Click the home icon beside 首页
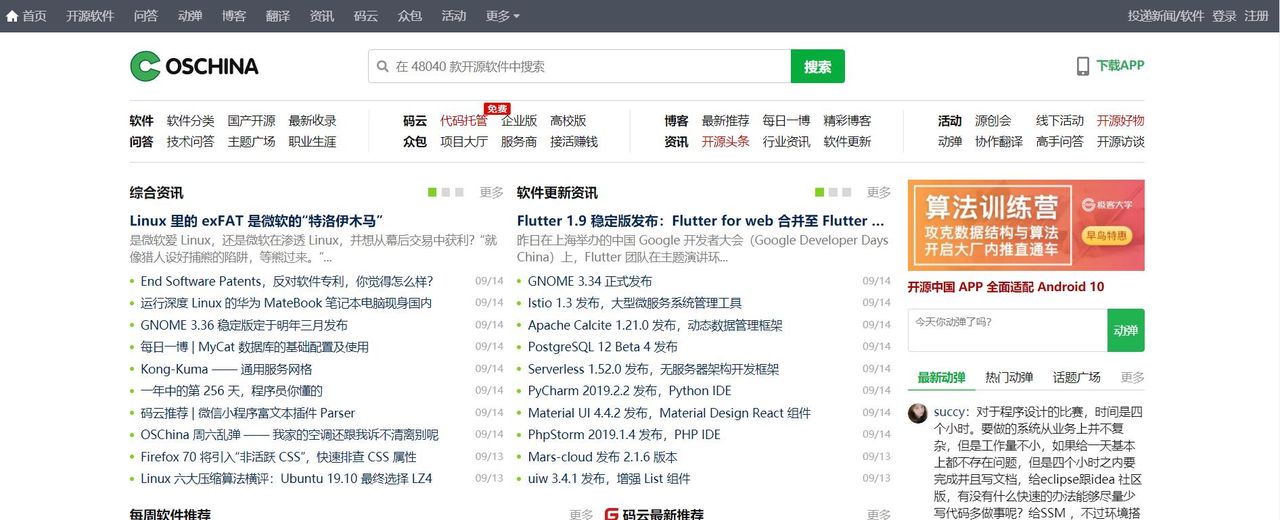The image size is (1280, 520). click(12, 16)
